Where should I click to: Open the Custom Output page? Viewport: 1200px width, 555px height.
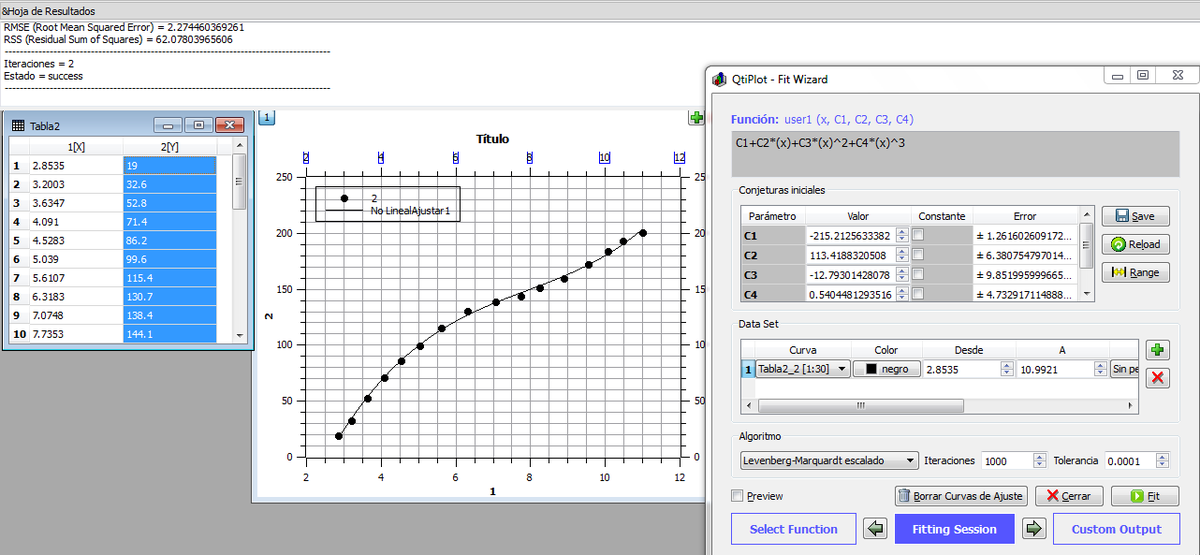(x=1116, y=529)
